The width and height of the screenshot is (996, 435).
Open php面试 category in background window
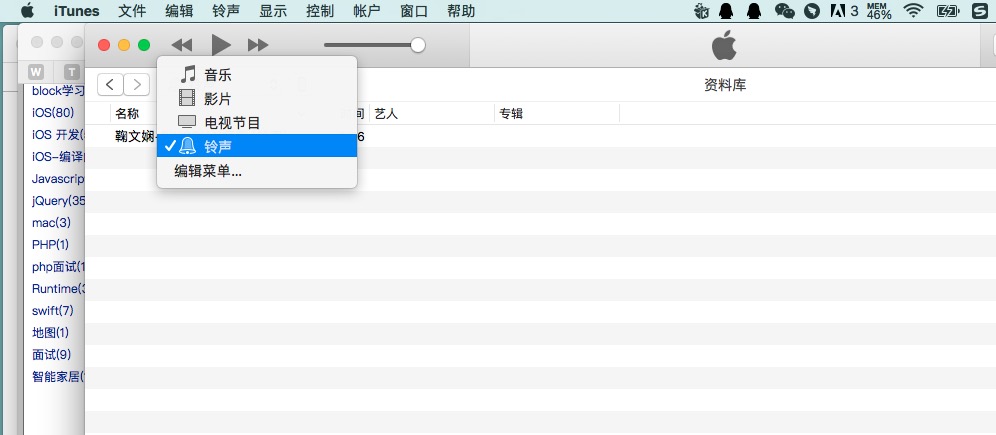point(58,267)
